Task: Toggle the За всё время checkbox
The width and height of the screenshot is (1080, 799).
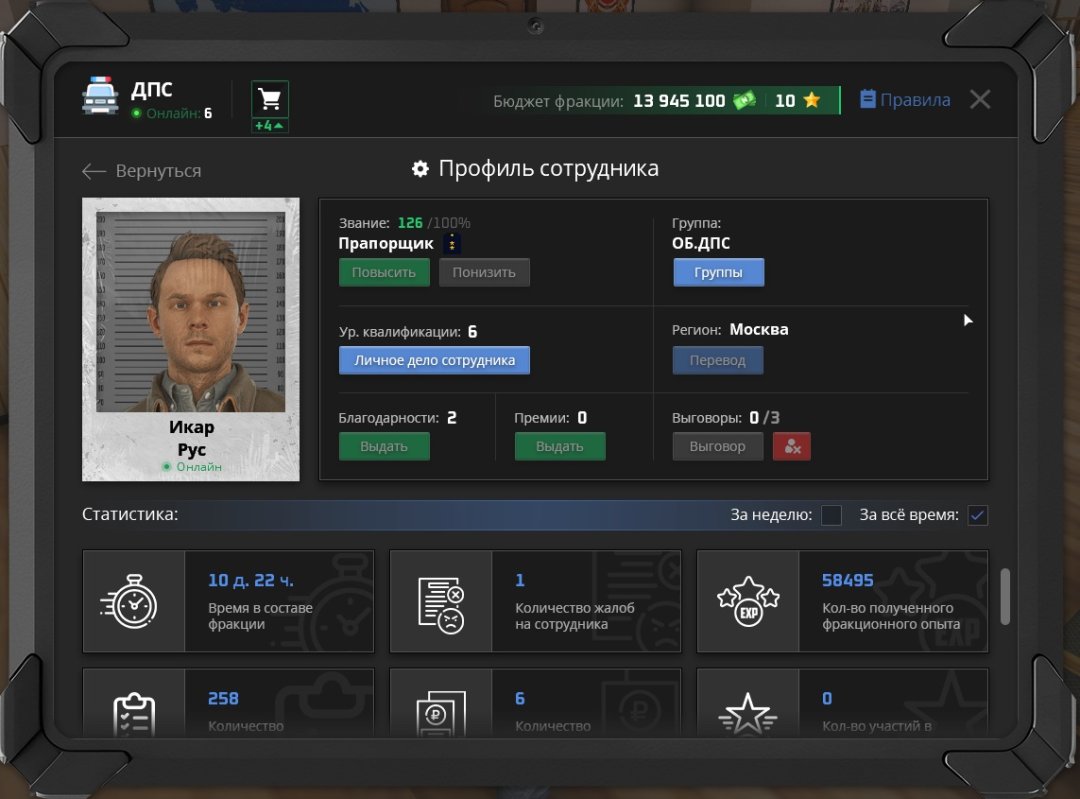Action: coord(977,515)
